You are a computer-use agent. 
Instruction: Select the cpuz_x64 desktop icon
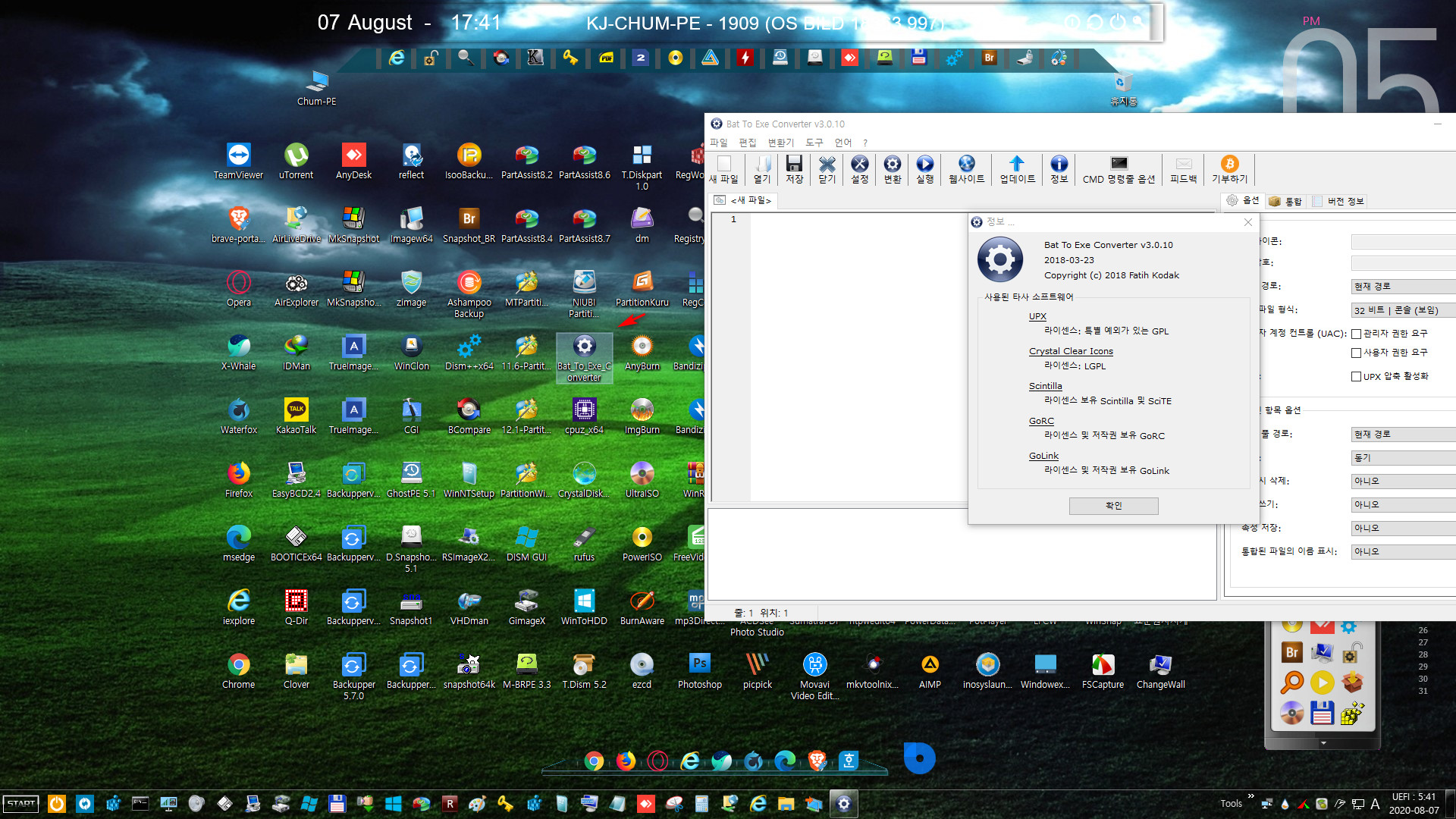[584, 416]
